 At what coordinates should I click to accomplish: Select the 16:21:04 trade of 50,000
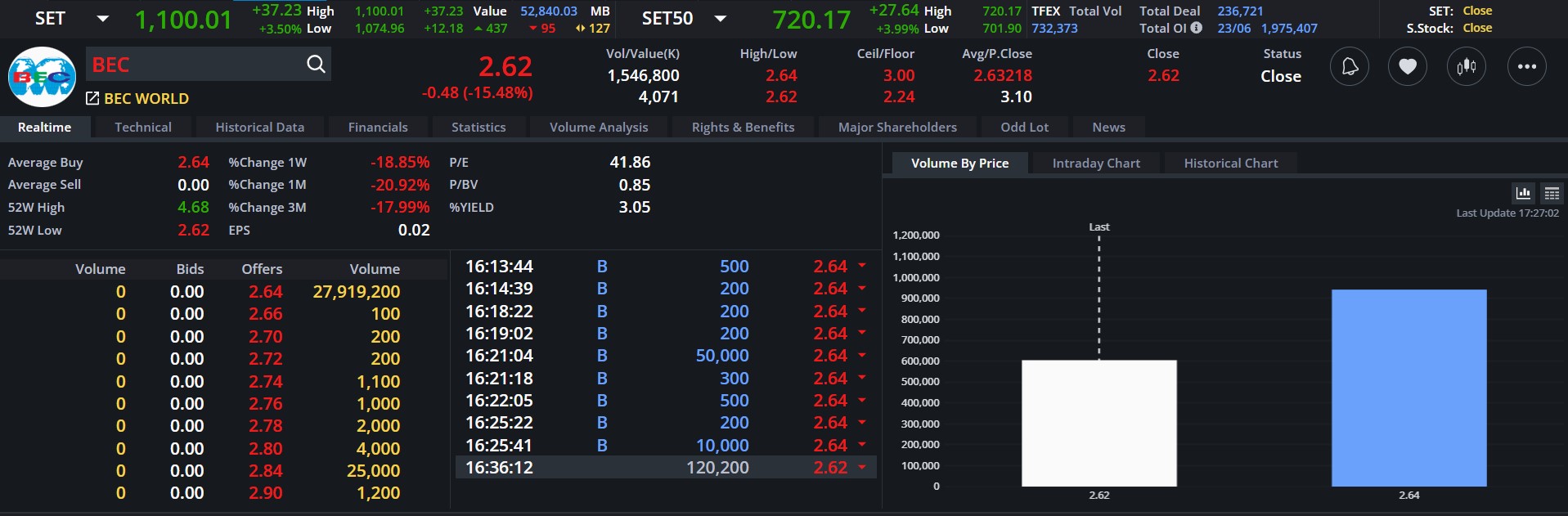(666, 356)
